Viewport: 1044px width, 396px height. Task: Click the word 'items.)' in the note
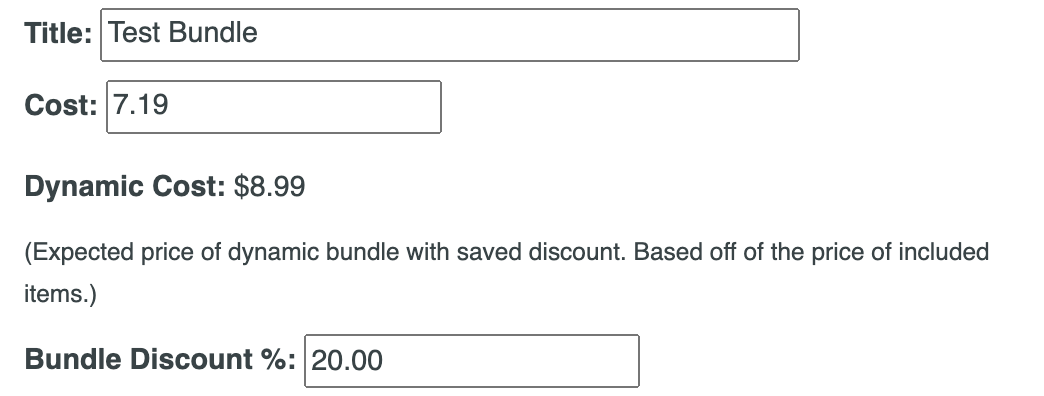click(61, 294)
